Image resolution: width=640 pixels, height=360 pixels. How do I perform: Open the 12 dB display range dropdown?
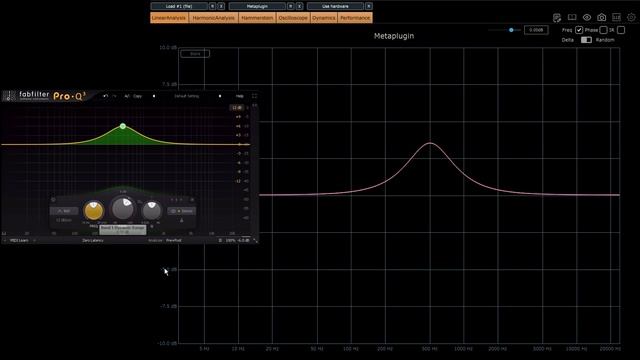[237, 107]
